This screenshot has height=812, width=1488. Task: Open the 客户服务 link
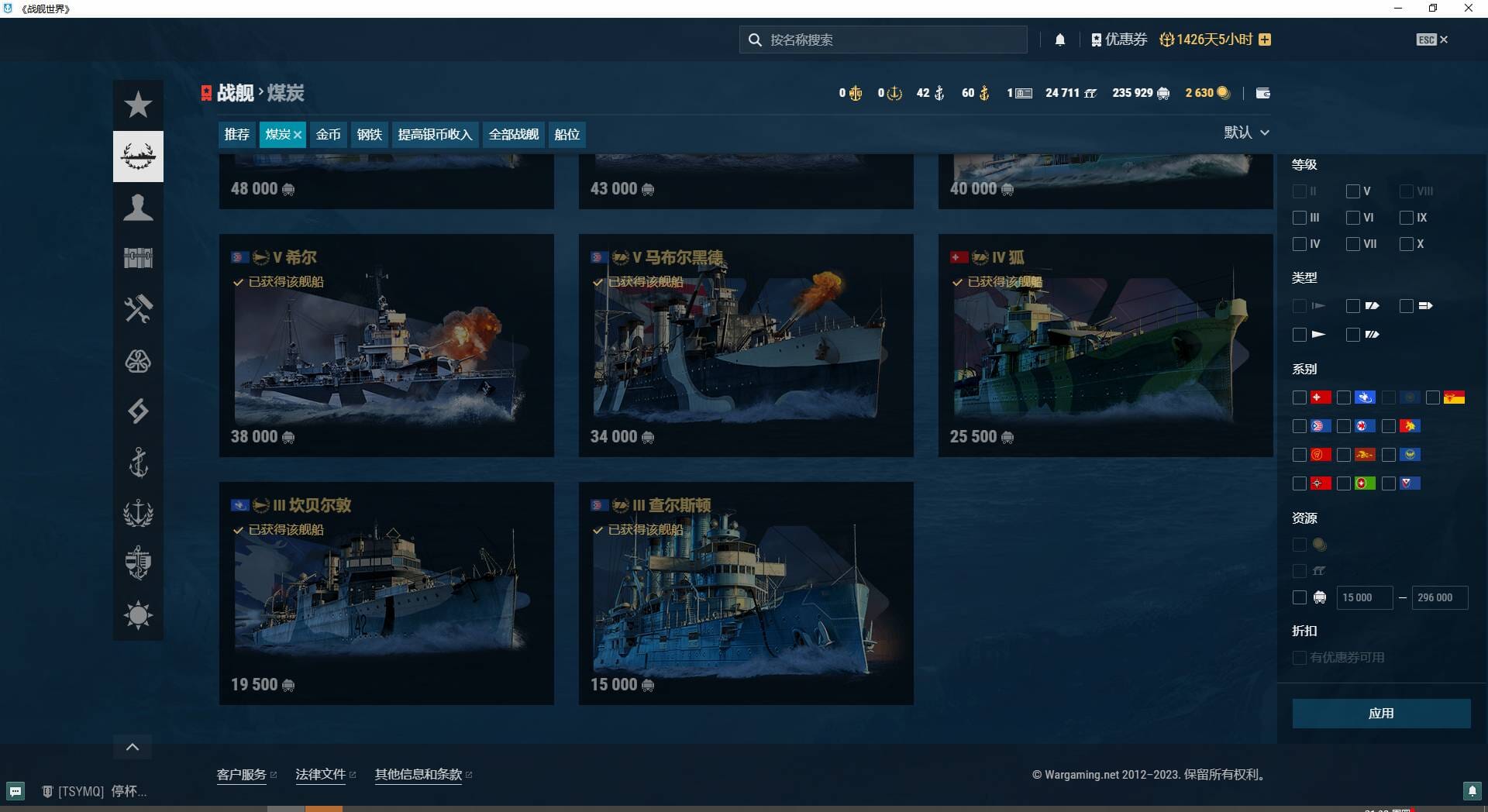(x=242, y=774)
